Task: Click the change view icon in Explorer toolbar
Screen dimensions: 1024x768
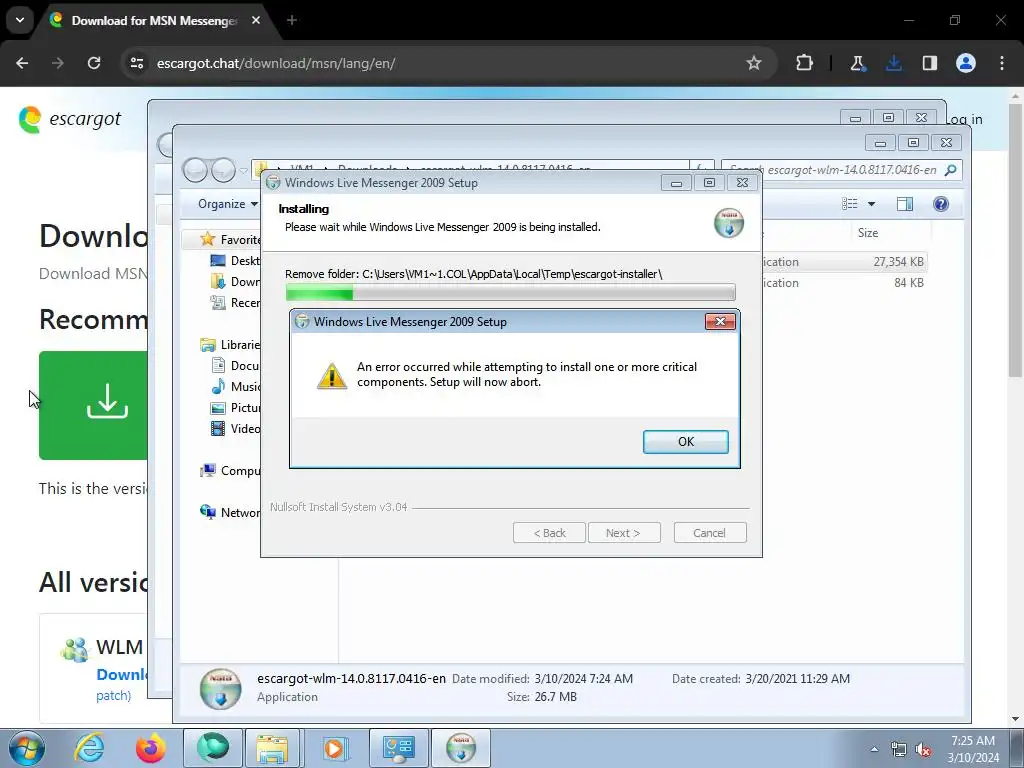Action: [x=850, y=204]
